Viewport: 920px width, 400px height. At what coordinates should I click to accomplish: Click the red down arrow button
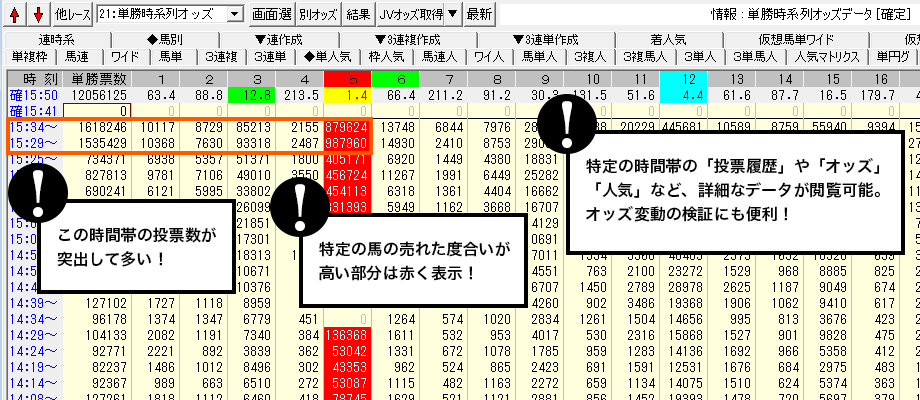38,14
